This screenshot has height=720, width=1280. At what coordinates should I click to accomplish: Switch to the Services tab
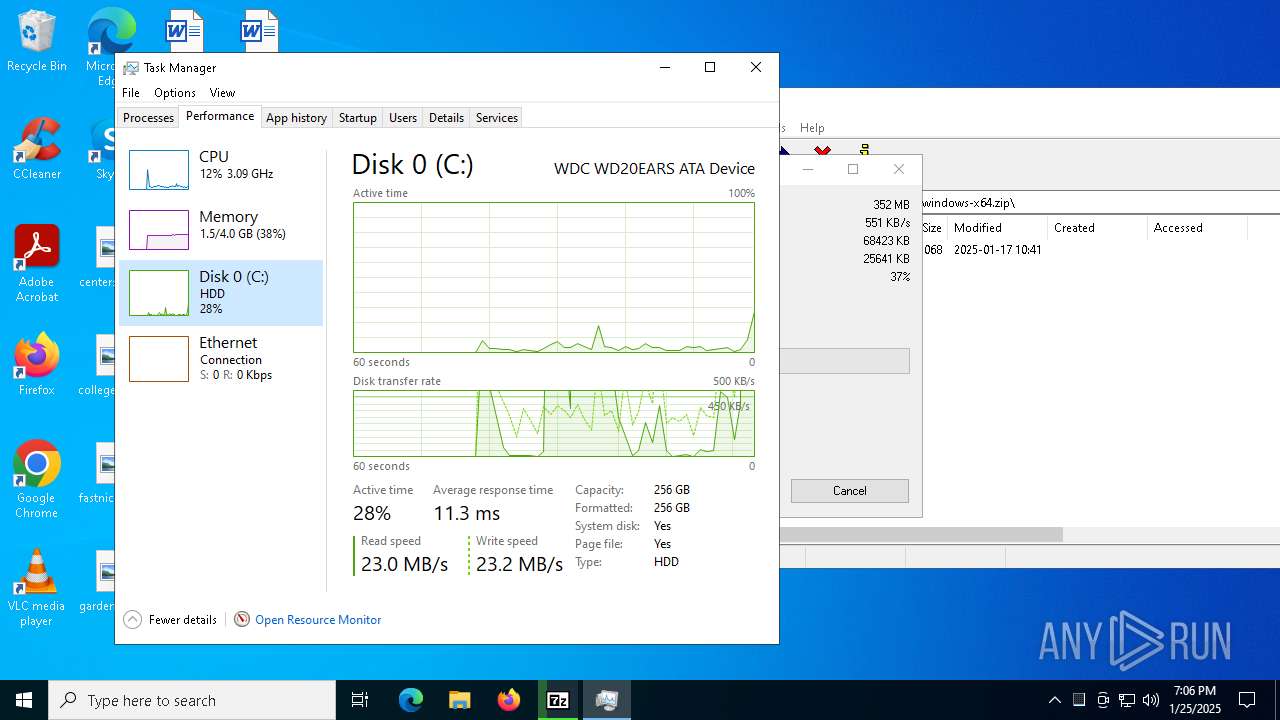(x=497, y=118)
